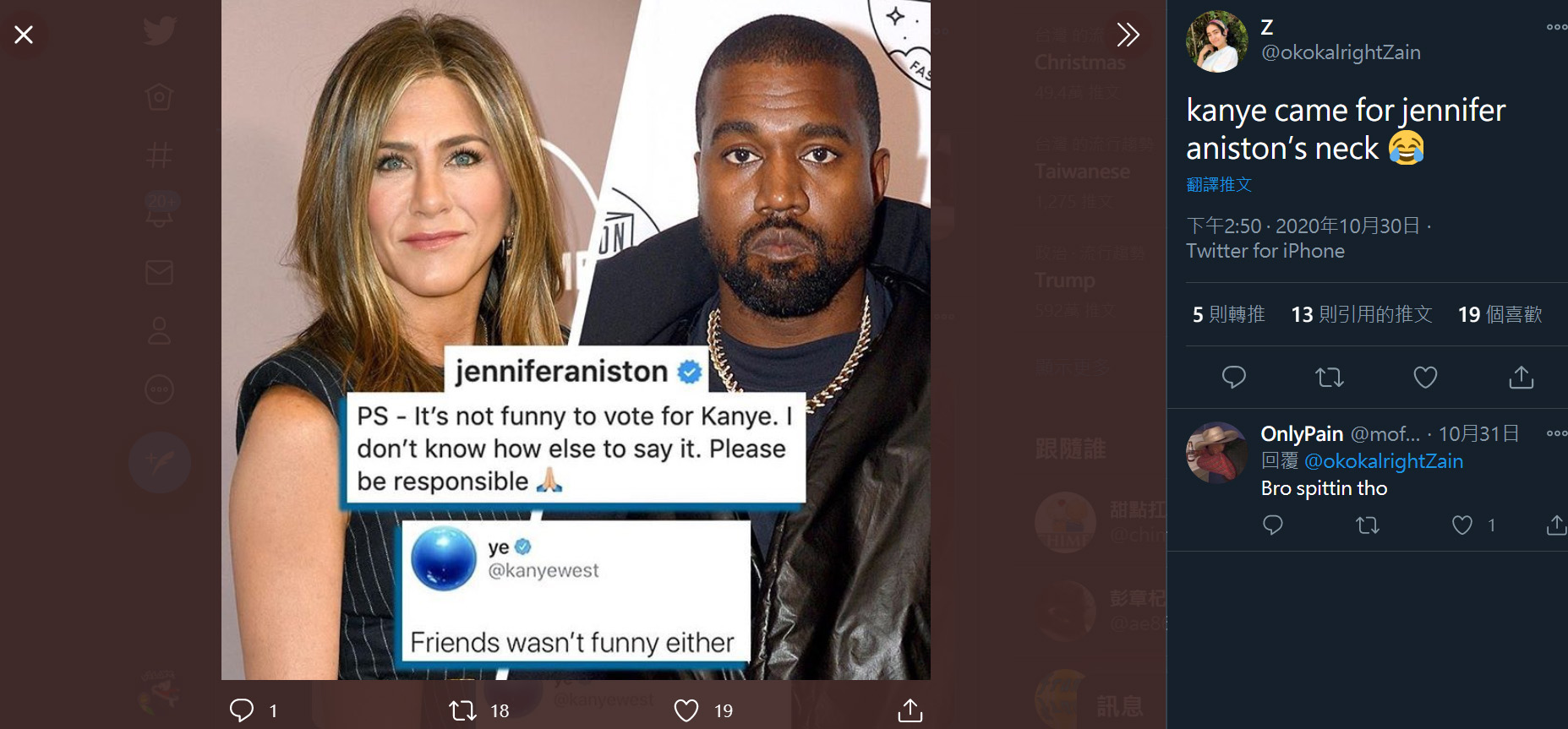Like the tweet with heart below photo
The height and width of the screenshot is (729, 1568).
click(x=686, y=710)
